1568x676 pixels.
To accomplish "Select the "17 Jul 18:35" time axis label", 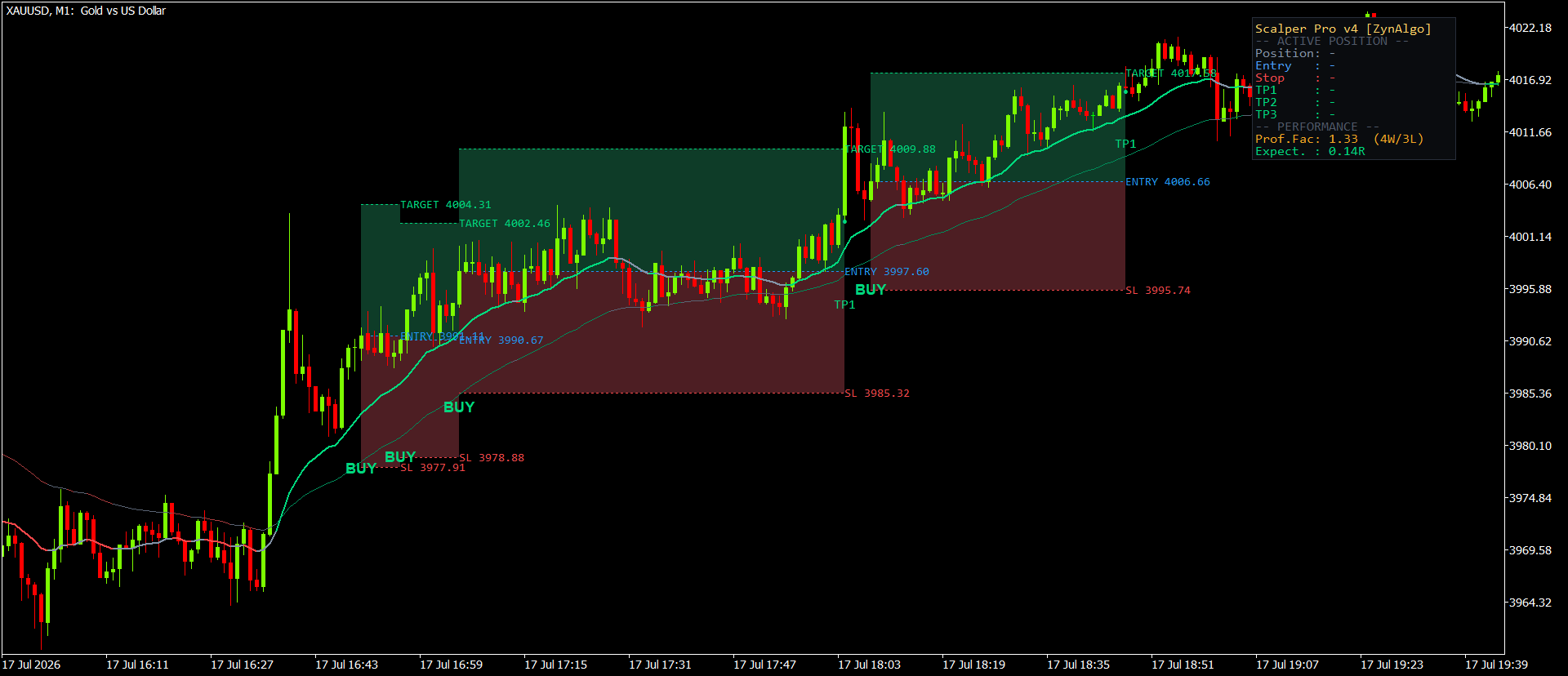I will coord(1078,665).
